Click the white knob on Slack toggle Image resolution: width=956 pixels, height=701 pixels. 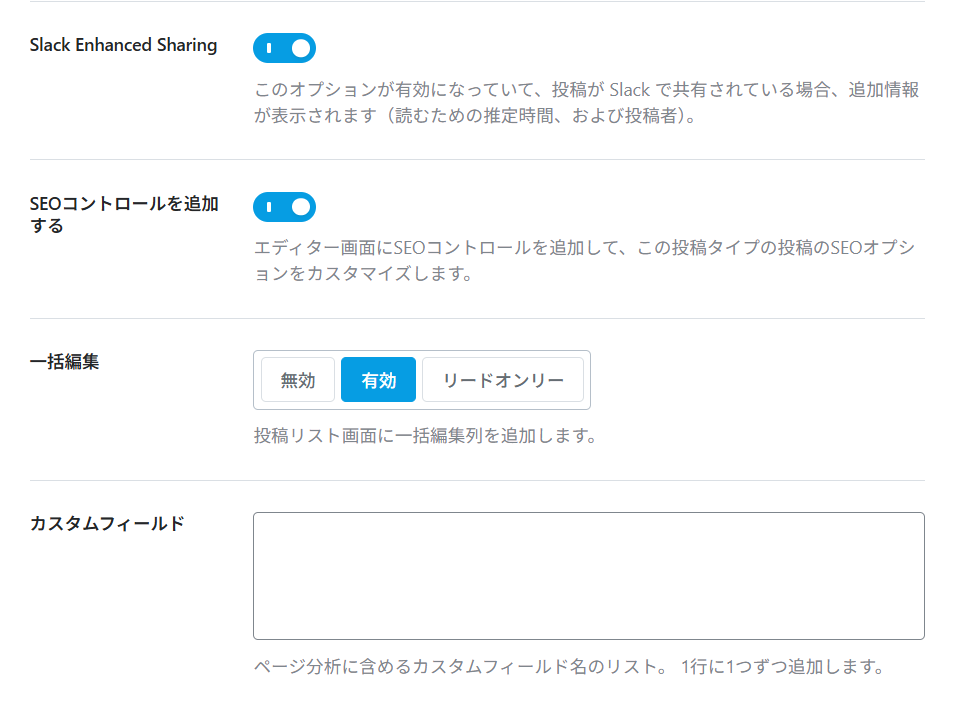pyautogui.click(x=300, y=48)
